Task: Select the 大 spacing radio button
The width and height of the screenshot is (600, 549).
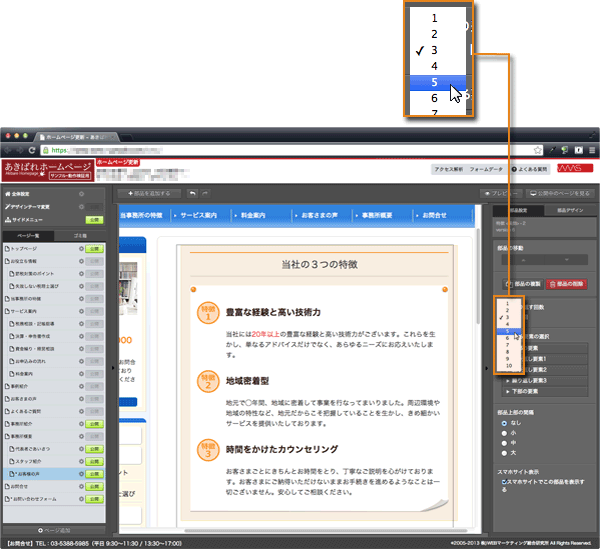Action: click(504, 453)
